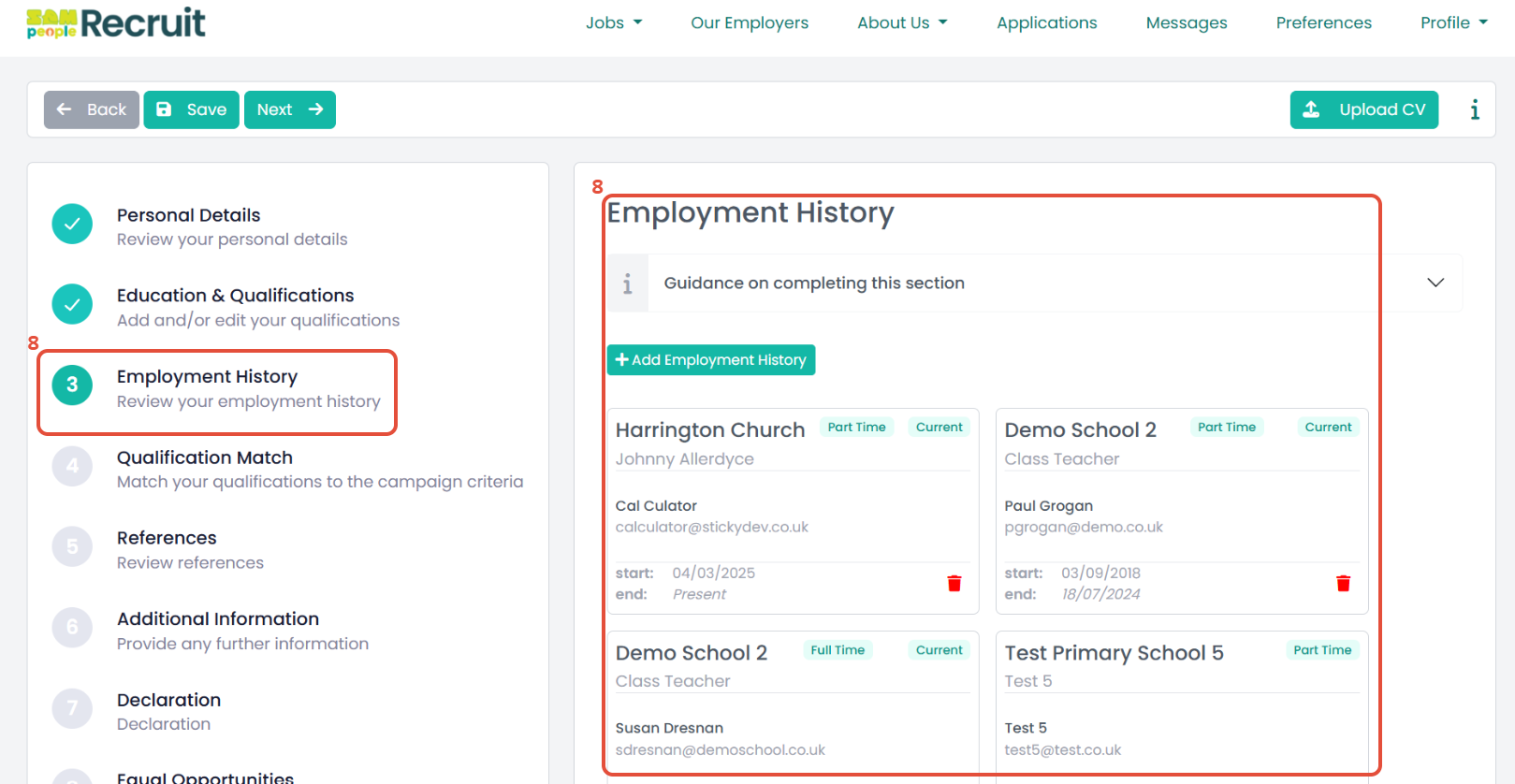
Task: Save the current application step
Action: click(x=191, y=109)
